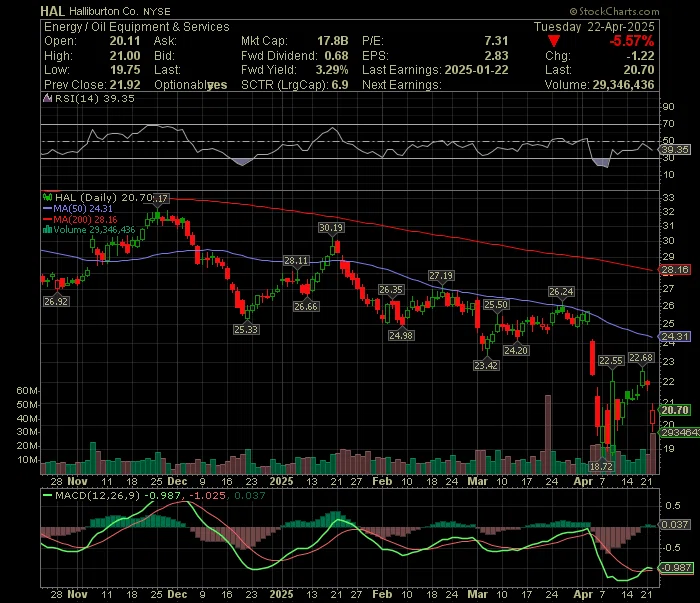Click the green MACD line legend marker

(47, 495)
